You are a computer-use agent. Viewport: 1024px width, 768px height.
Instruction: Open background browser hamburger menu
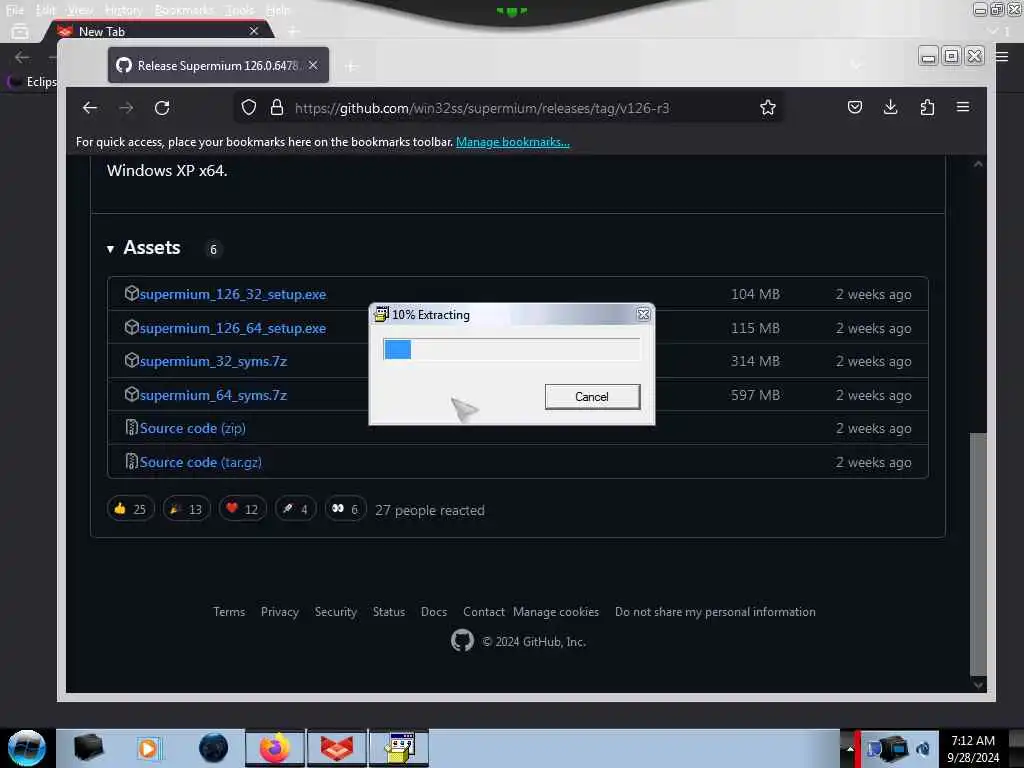click(1002, 56)
